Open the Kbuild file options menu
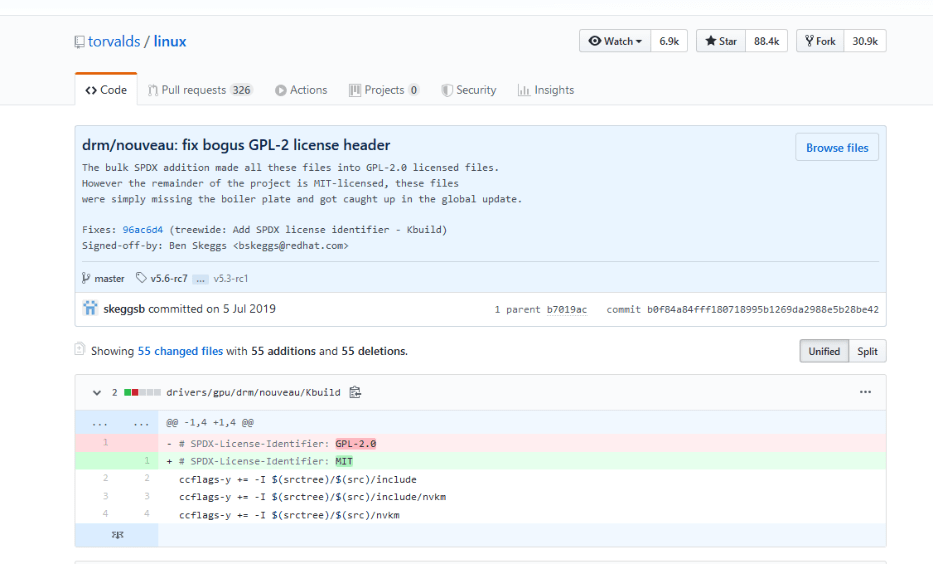Viewport: 933px width, 564px height. tap(865, 392)
